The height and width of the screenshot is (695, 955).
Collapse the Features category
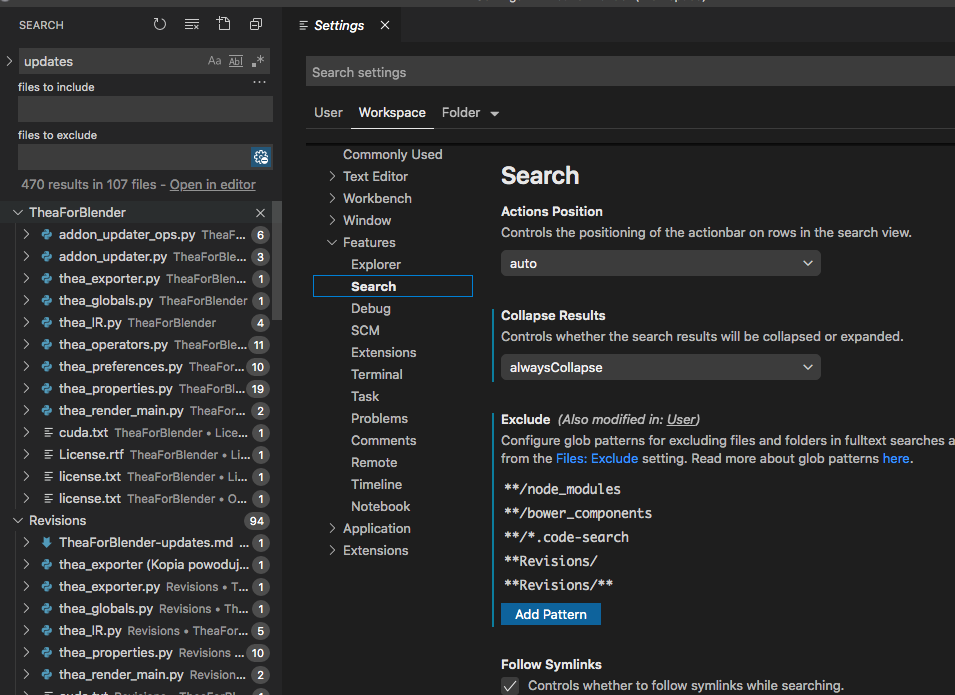pos(333,242)
